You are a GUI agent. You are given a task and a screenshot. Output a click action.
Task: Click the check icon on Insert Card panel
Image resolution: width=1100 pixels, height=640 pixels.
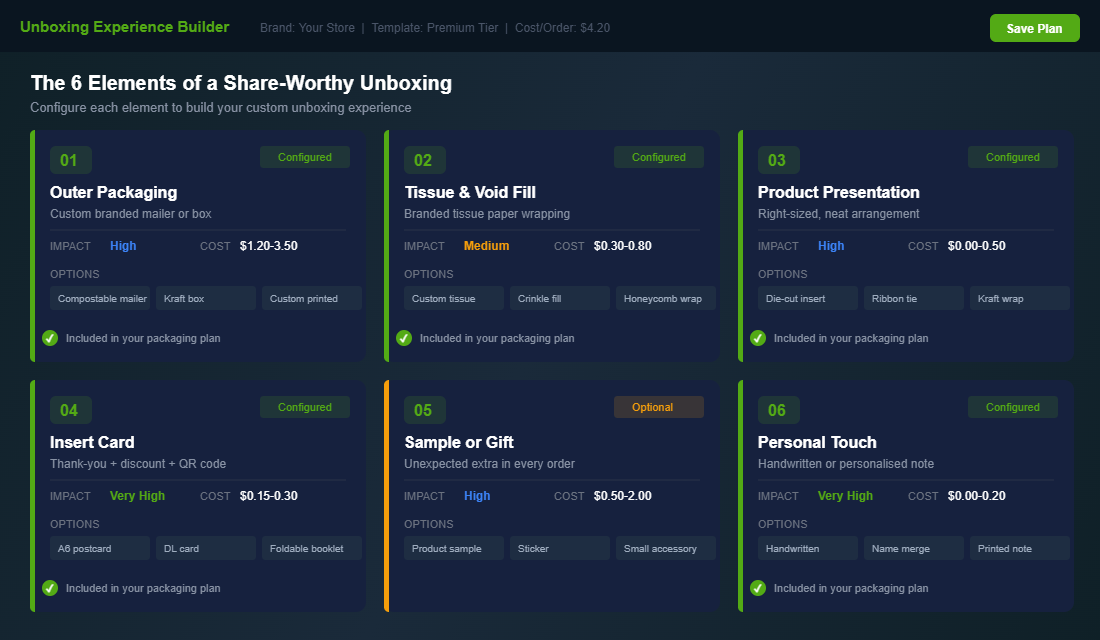coord(50,588)
